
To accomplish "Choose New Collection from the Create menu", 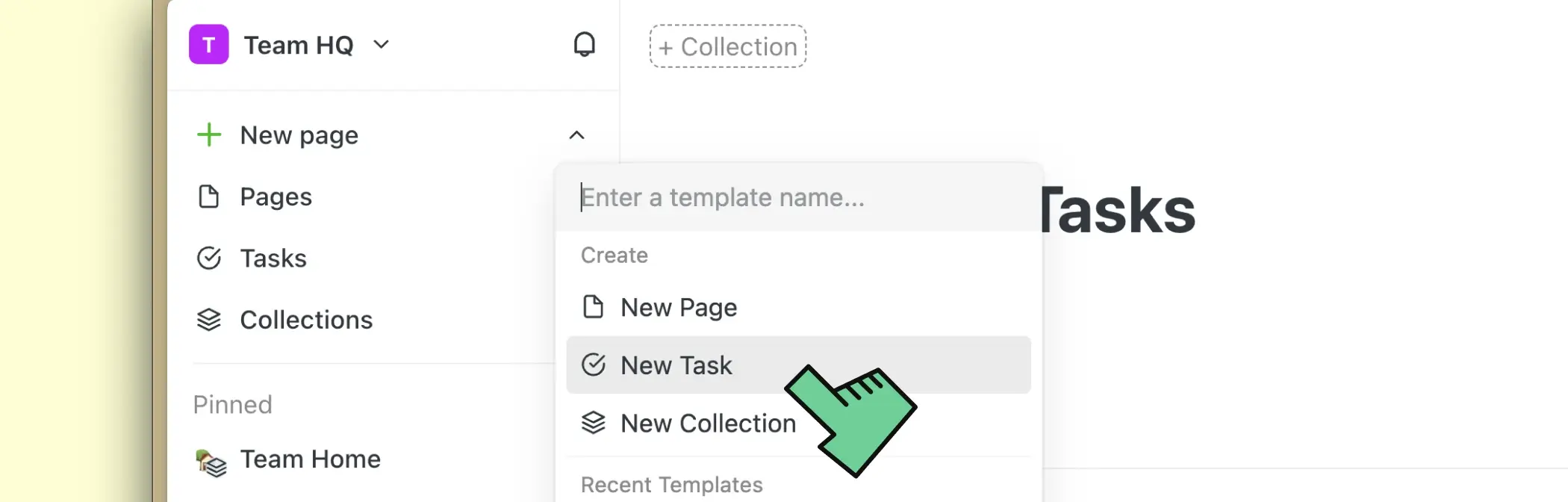I will (708, 424).
